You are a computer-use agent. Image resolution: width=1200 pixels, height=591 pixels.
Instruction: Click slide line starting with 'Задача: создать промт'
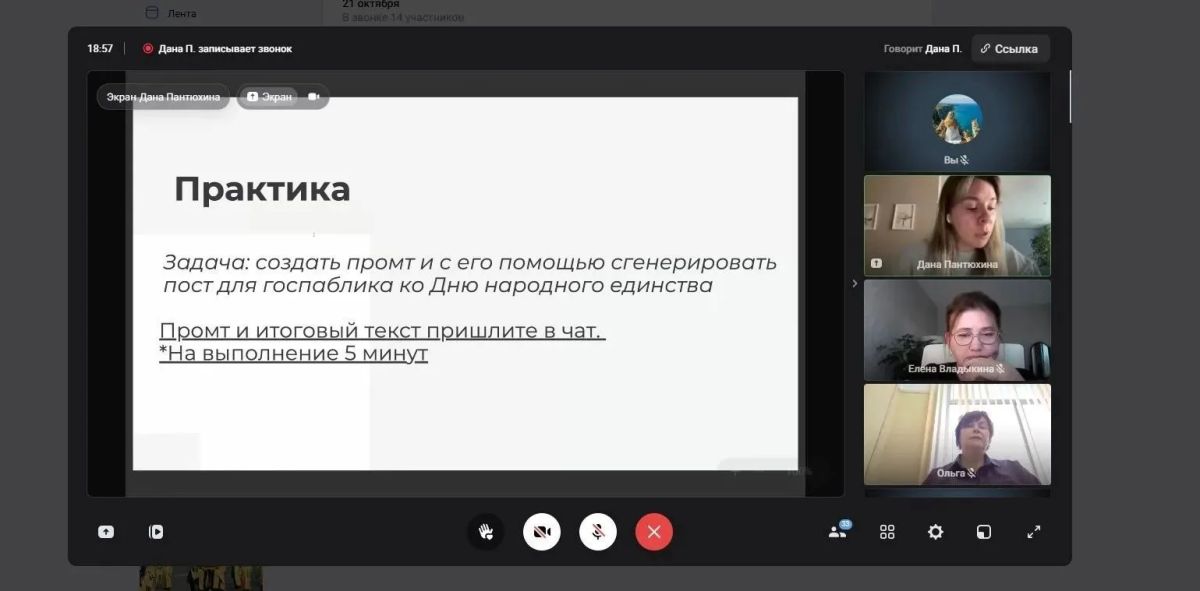(x=470, y=263)
